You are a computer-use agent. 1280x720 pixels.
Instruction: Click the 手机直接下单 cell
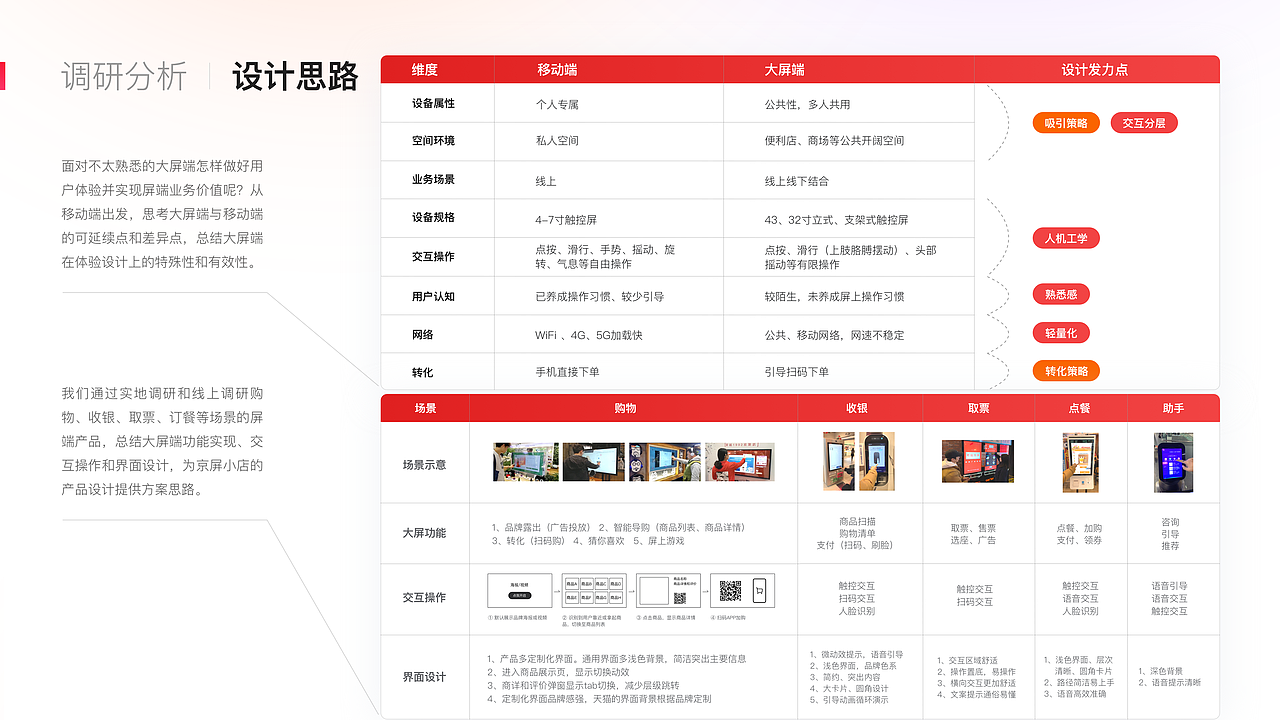(567, 372)
